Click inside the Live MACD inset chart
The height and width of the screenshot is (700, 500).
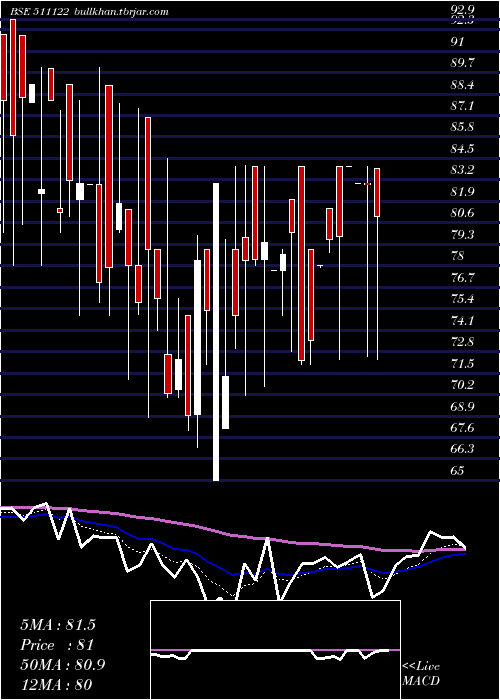(x=275, y=650)
